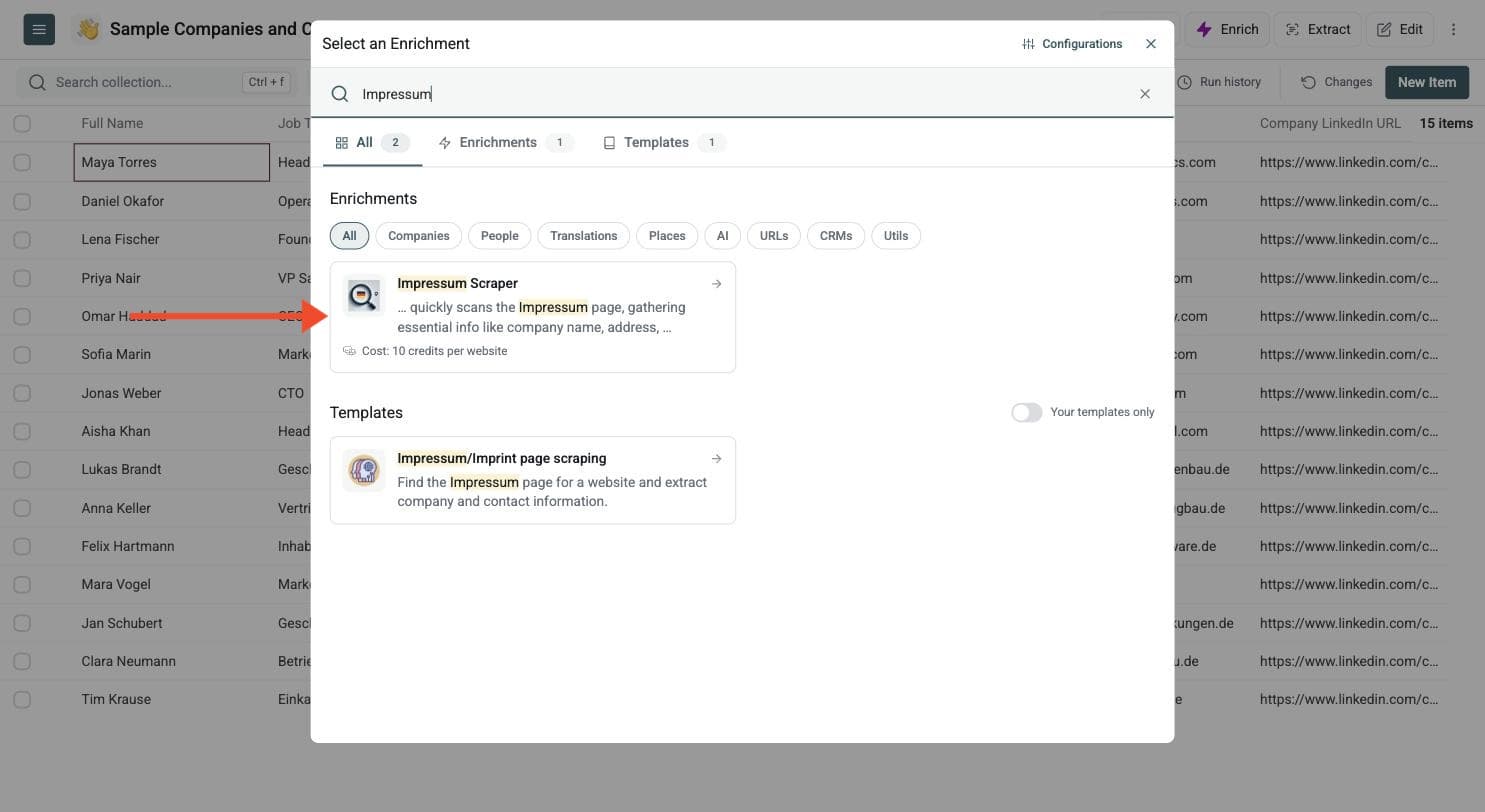Close the Select an Enrichment dialog
The height and width of the screenshot is (812, 1485).
[1151, 44]
